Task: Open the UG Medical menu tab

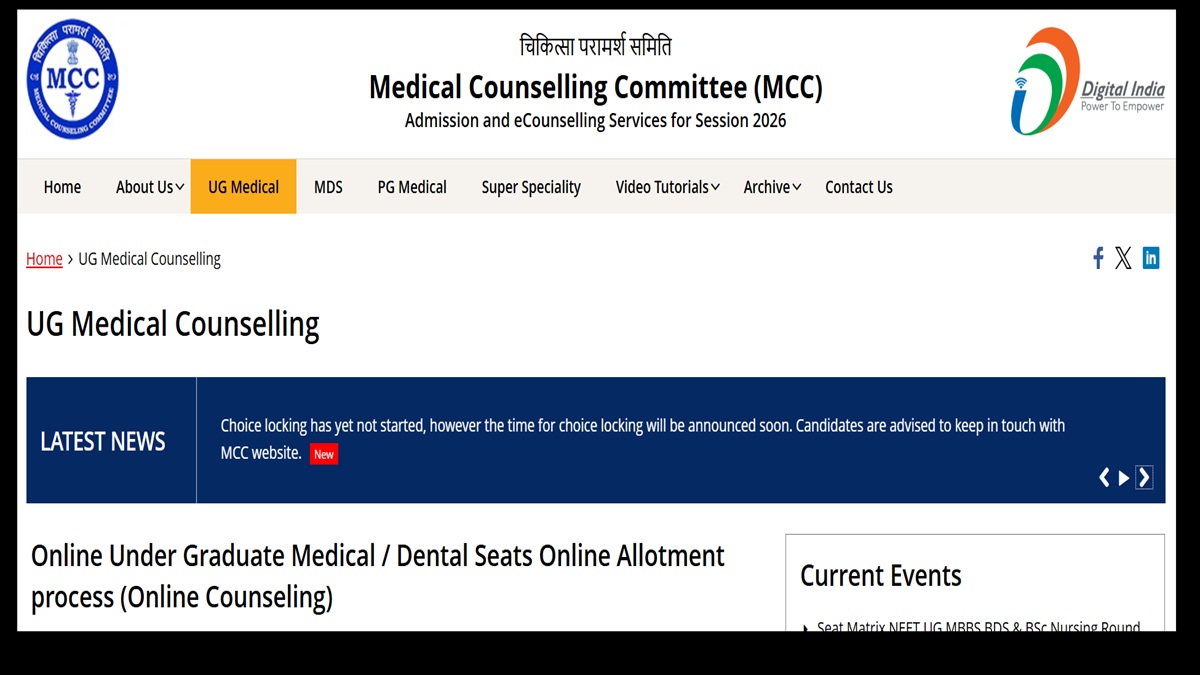Action: click(x=243, y=187)
